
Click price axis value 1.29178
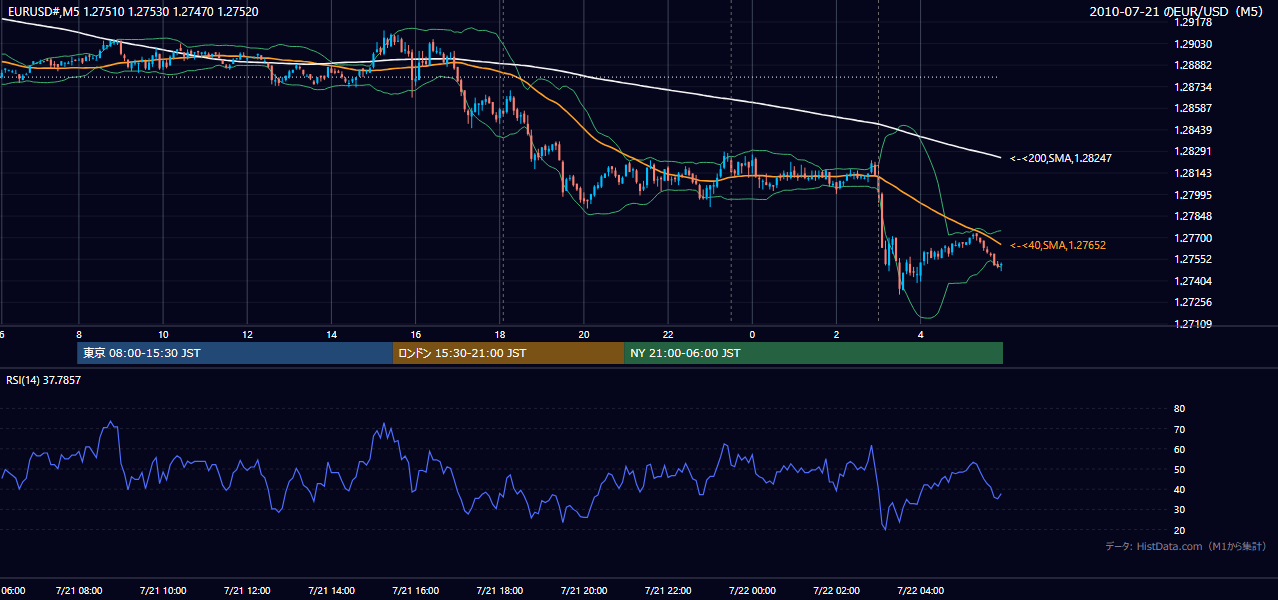point(1193,23)
